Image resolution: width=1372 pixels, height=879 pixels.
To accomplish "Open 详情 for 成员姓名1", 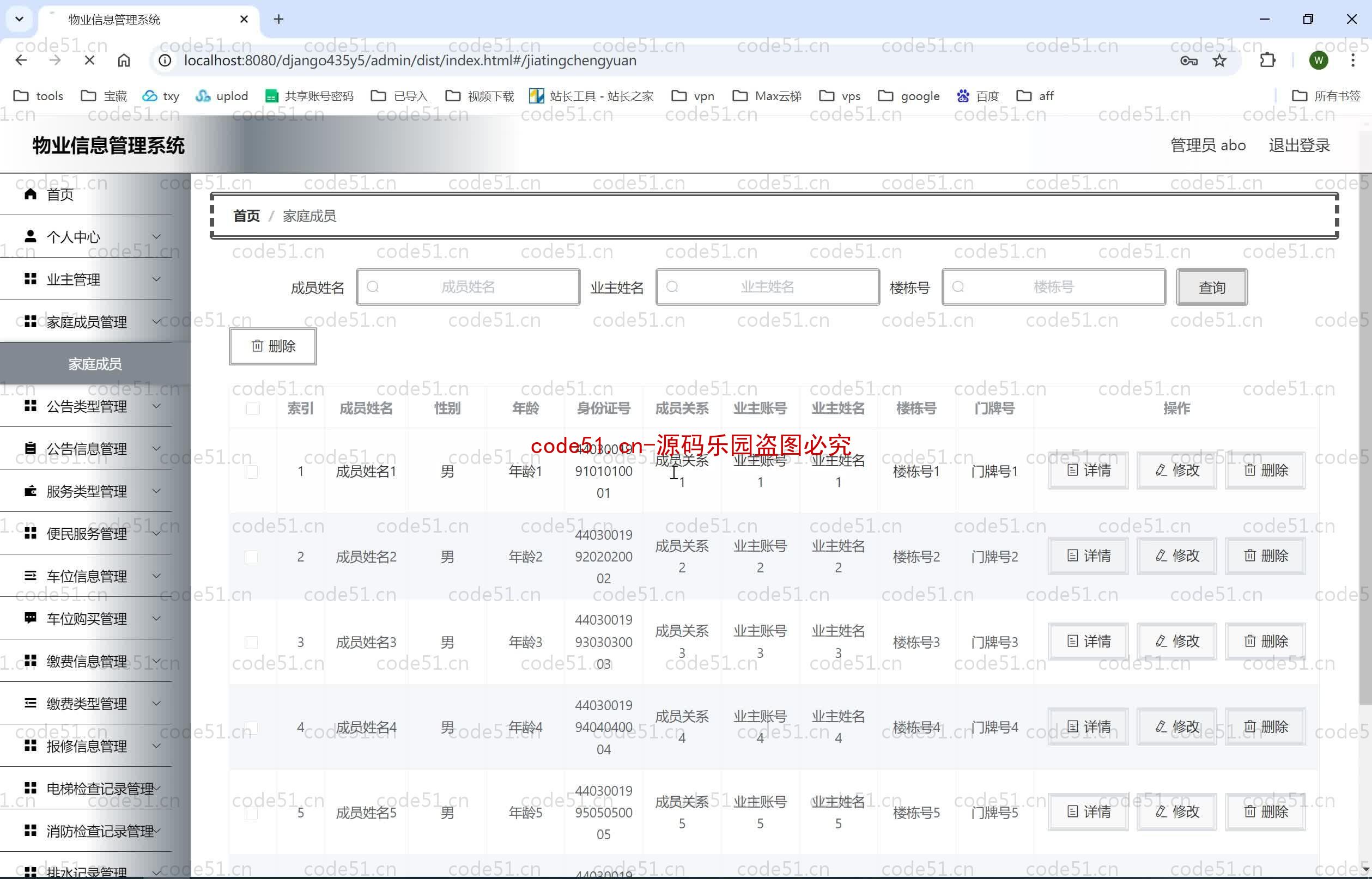I will click(1088, 471).
